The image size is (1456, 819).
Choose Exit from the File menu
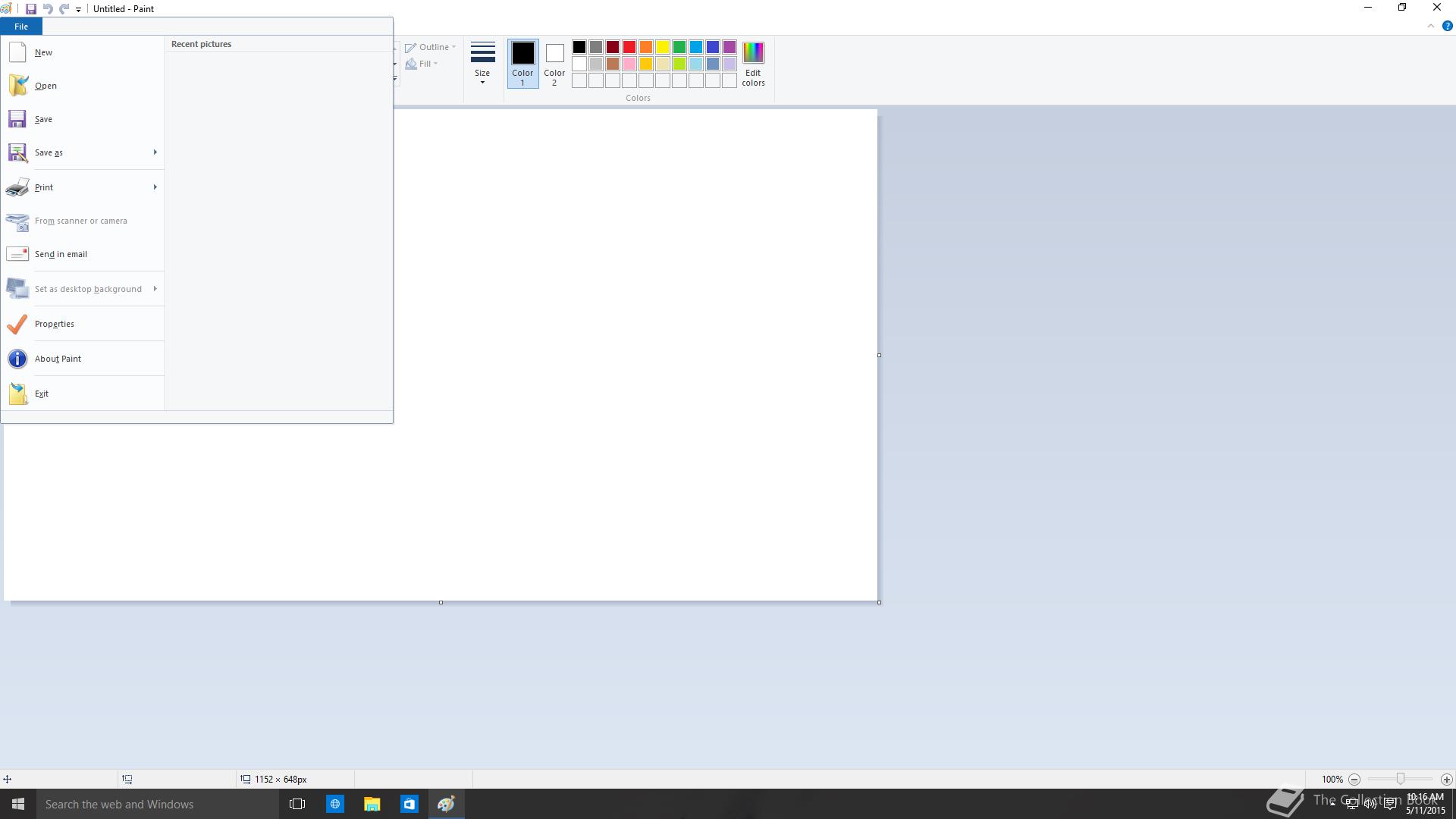tap(42, 394)
